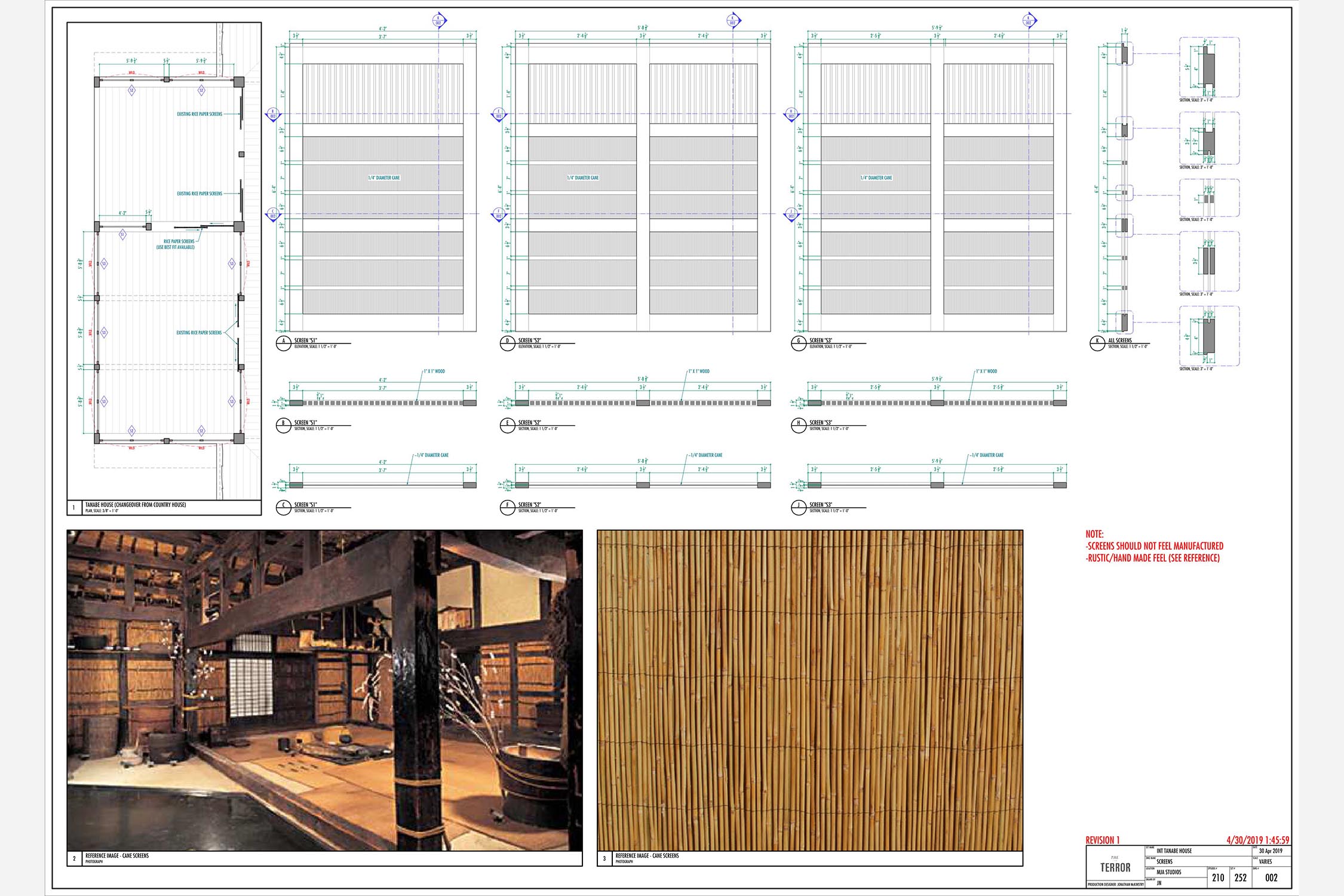
Task: Click "1/4" DIAMETER CANE" label in S3 elevation
Action: click(x=876, y=178)
